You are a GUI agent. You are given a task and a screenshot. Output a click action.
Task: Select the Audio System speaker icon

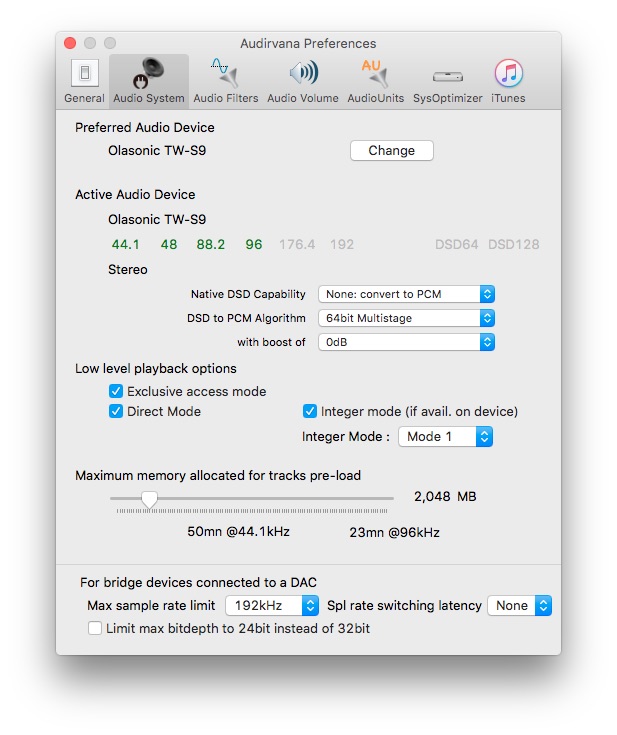(x=149, y=74)
